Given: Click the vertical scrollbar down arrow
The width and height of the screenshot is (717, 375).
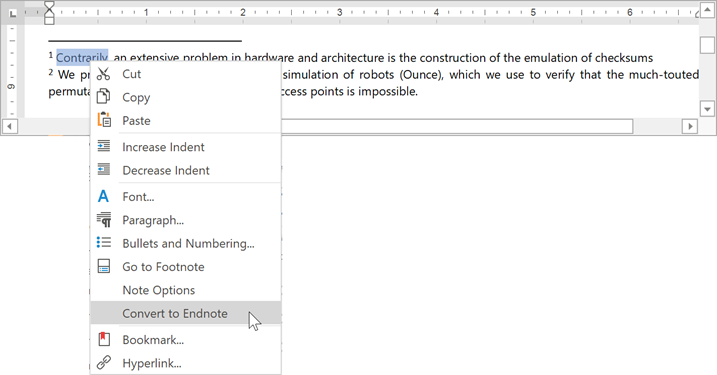Looking at the screenshot, I should pos(707,109).
